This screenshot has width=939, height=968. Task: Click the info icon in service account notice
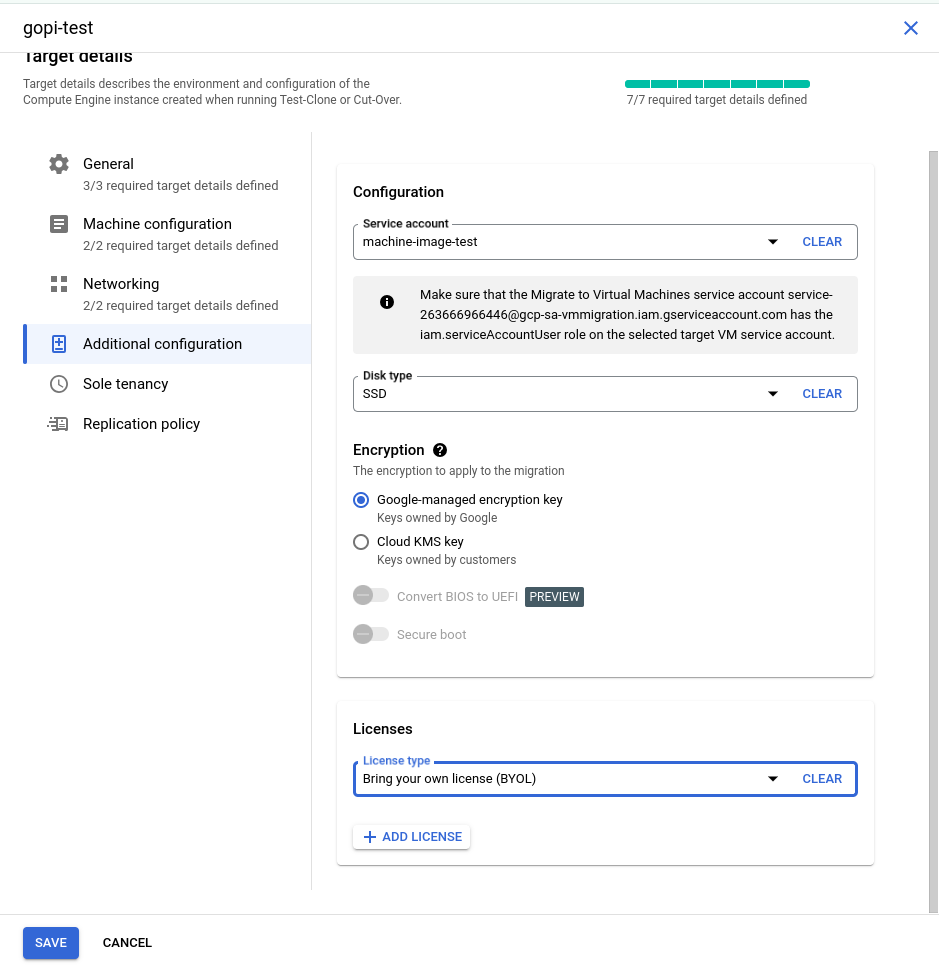[x=387, y=302]
